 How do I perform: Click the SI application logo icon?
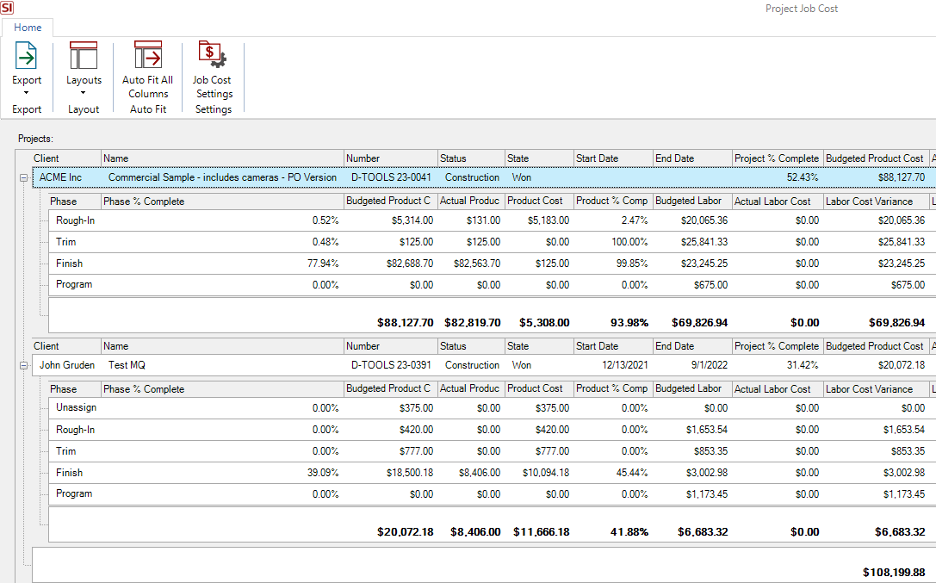pyautogui.click(x=7, y=8)
